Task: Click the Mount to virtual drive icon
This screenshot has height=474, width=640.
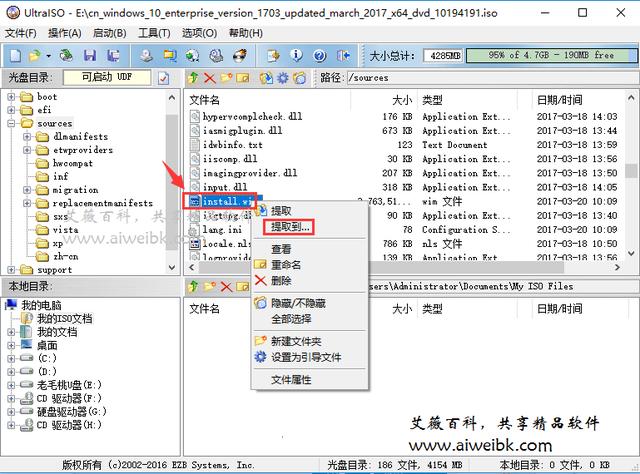Action: 216,56
